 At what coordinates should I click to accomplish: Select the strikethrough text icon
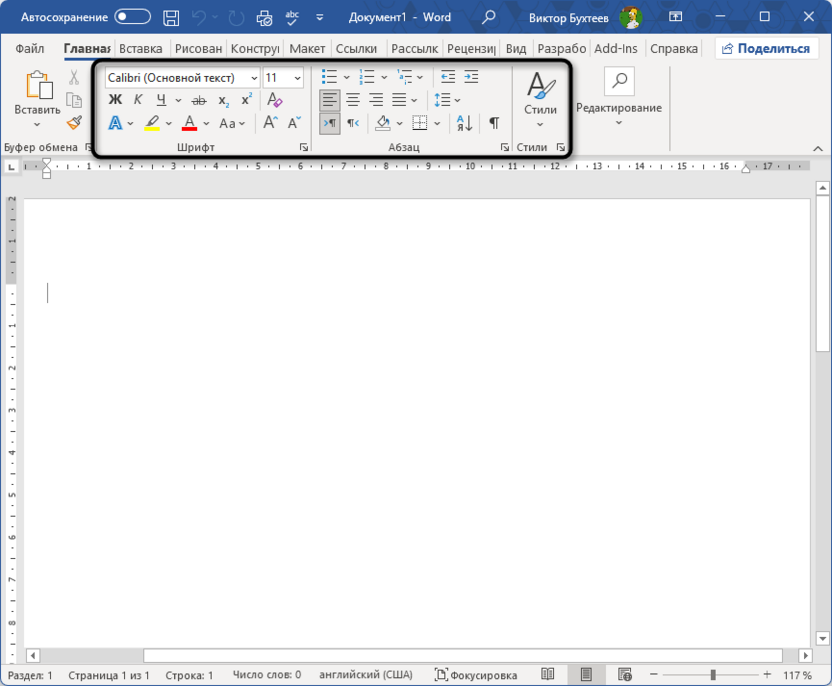pyautogui.click(x=198, y=99)
